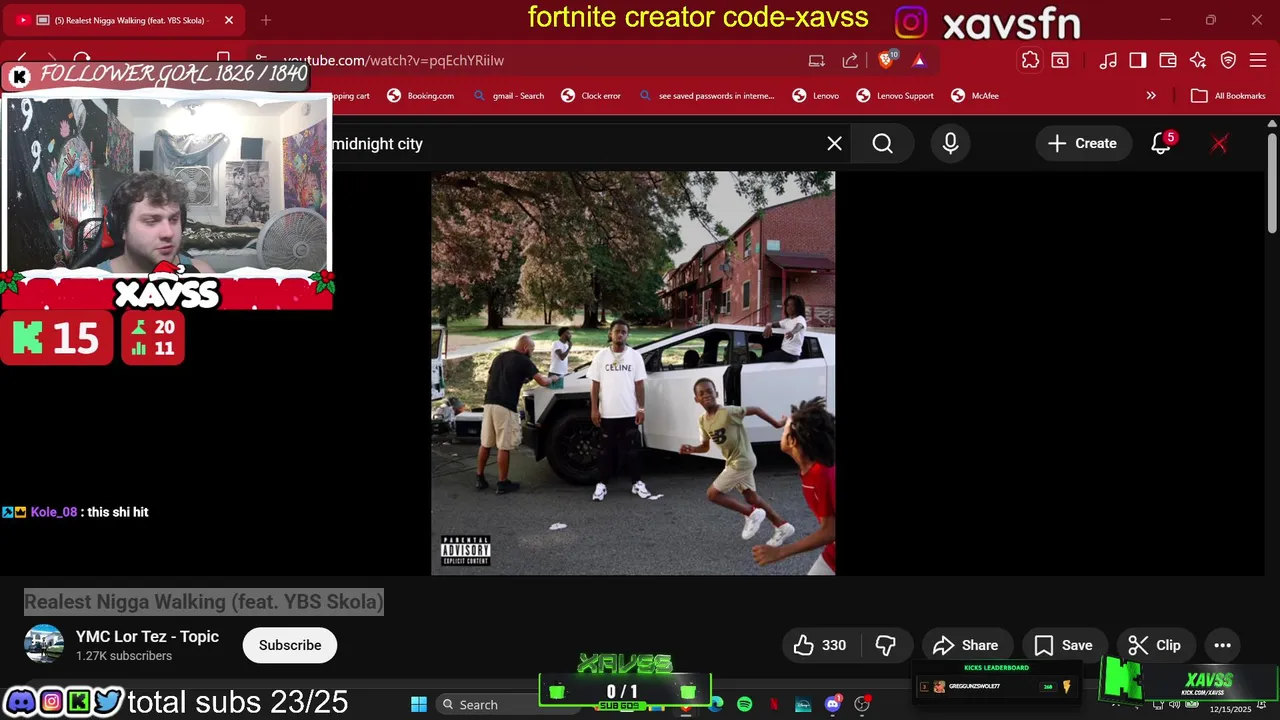Subscribe to YMC Lor Tez - Topic
1280x720 pixels.
click(x=290, y=645)
